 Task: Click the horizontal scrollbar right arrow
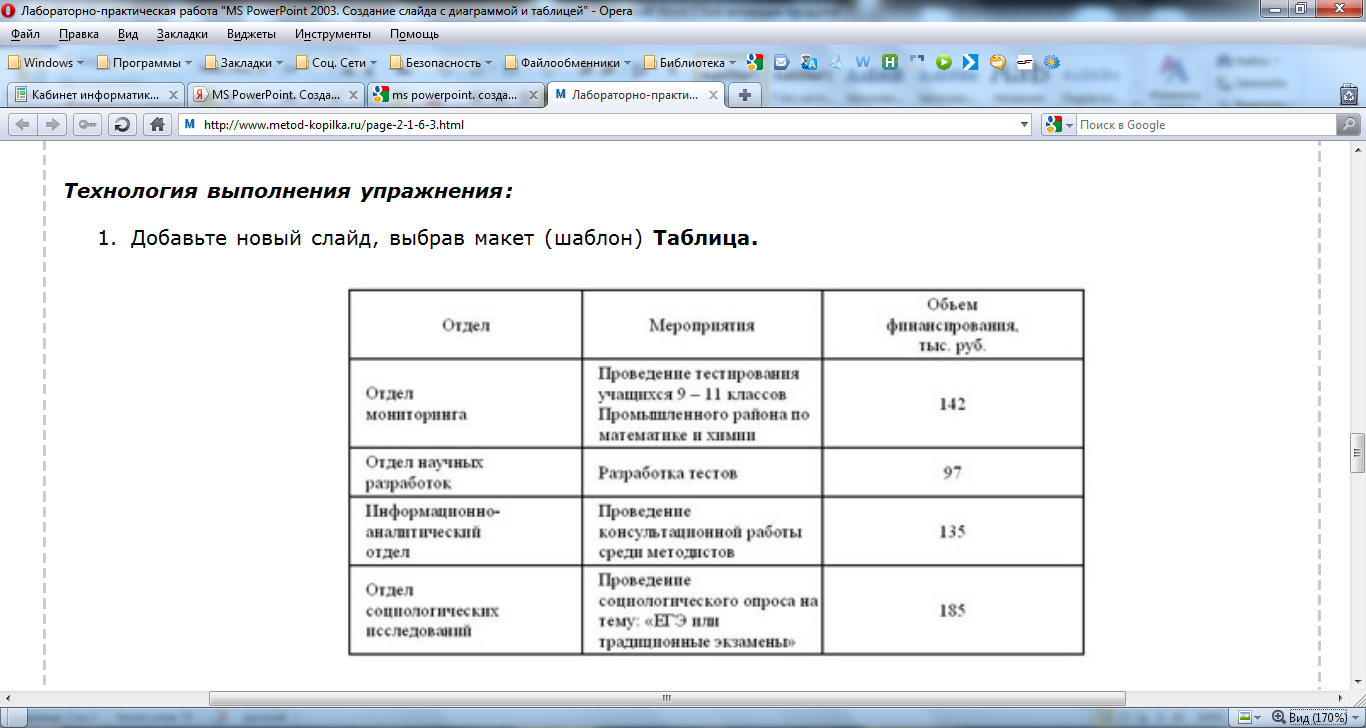[1341, 698]
